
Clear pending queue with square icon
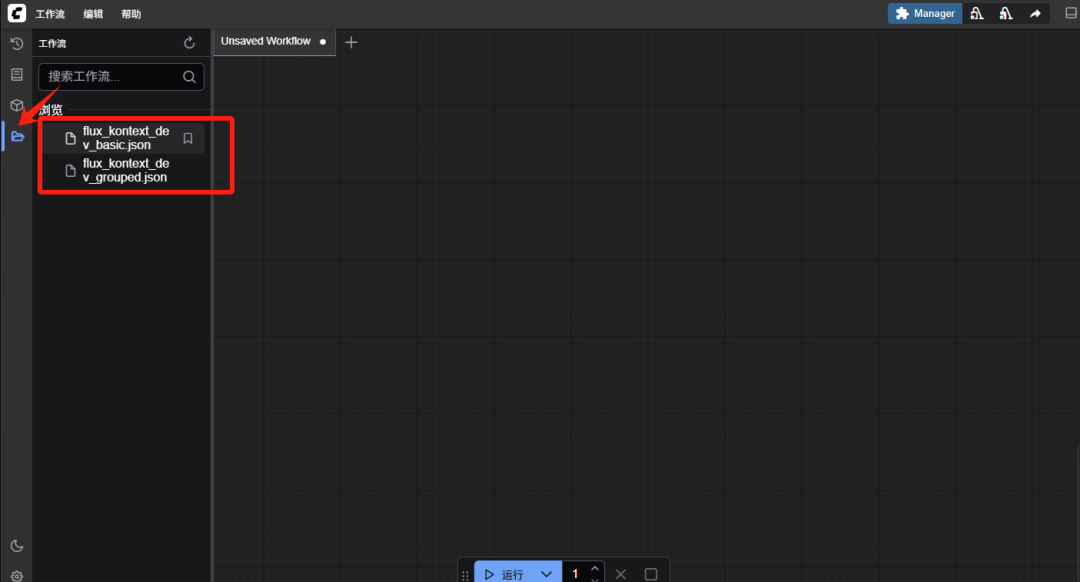651,574
